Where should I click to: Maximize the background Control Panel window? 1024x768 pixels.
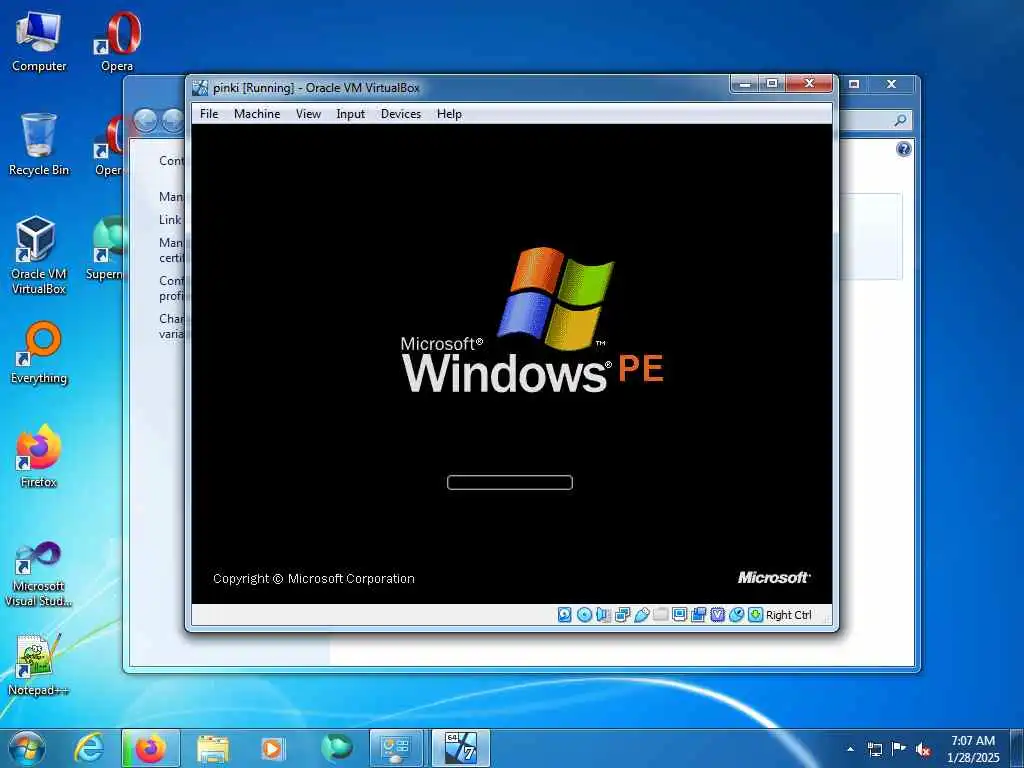(x=854, y=84)
